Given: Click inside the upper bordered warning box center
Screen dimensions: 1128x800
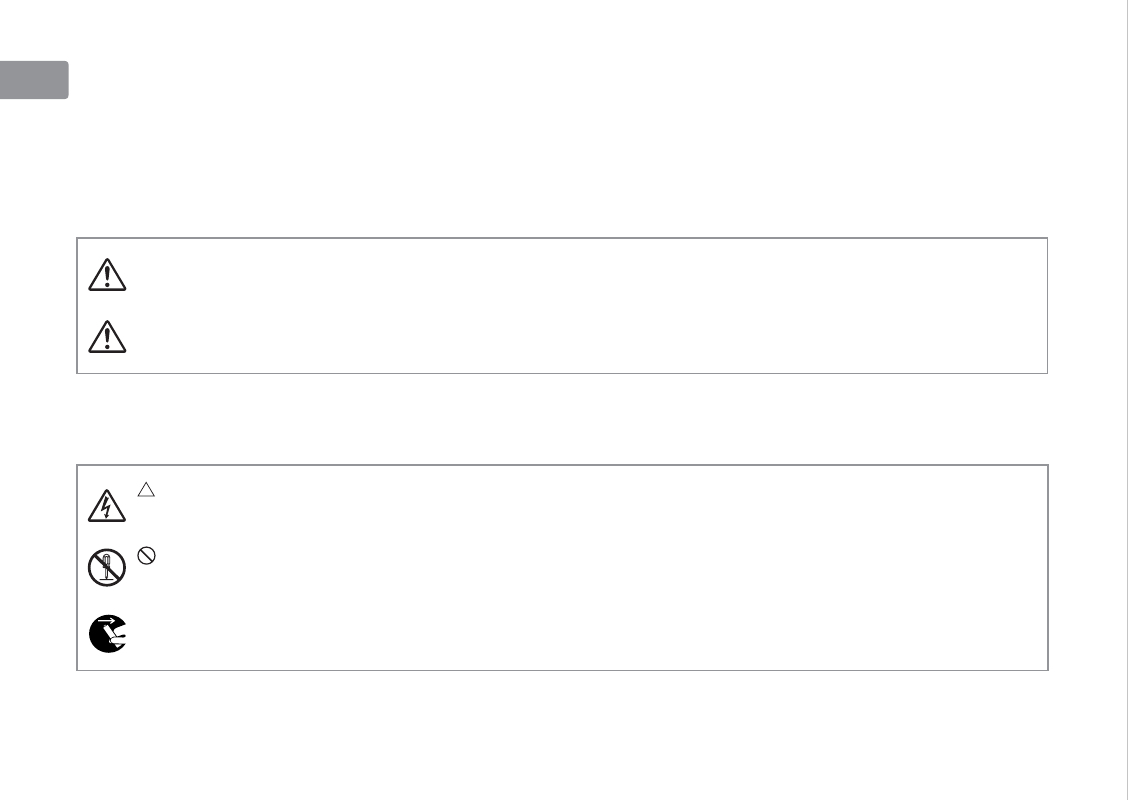Looking at the screenshot, I should coord(562,306).
